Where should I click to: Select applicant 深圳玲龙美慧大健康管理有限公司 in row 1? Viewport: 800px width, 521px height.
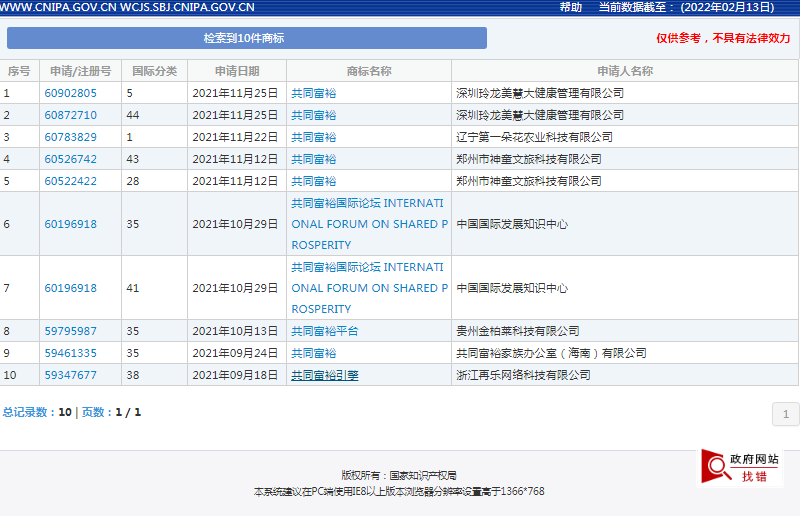coord(540,93)
